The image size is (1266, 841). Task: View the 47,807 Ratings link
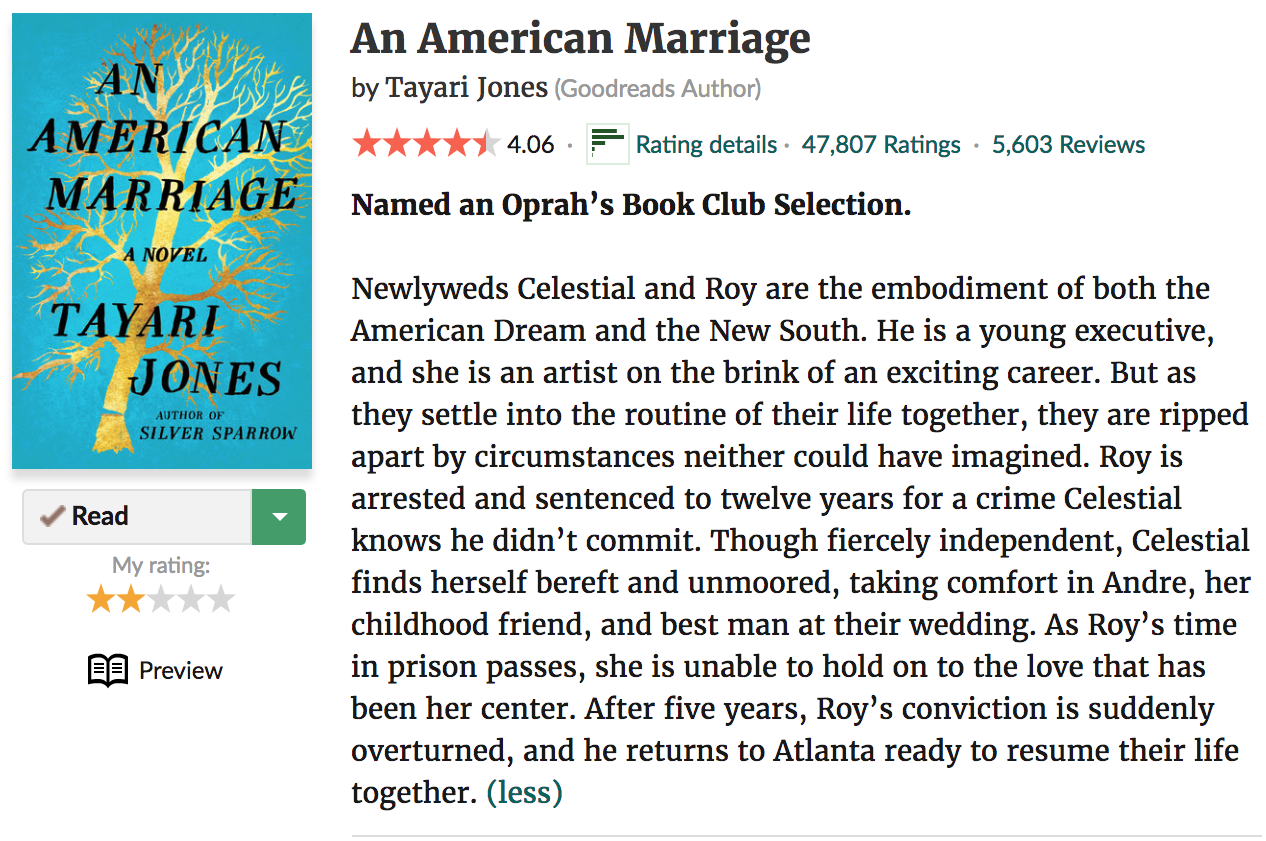coord(881,145)
